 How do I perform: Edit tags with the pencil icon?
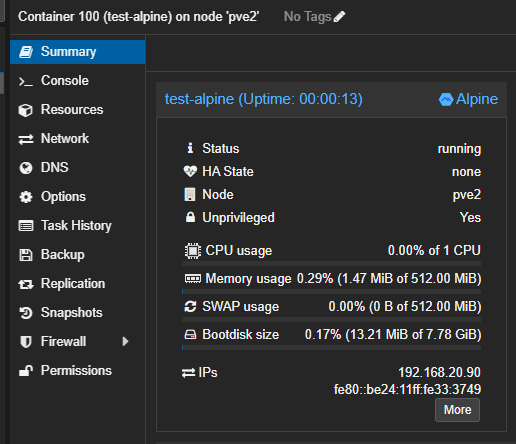pos(339,17)
